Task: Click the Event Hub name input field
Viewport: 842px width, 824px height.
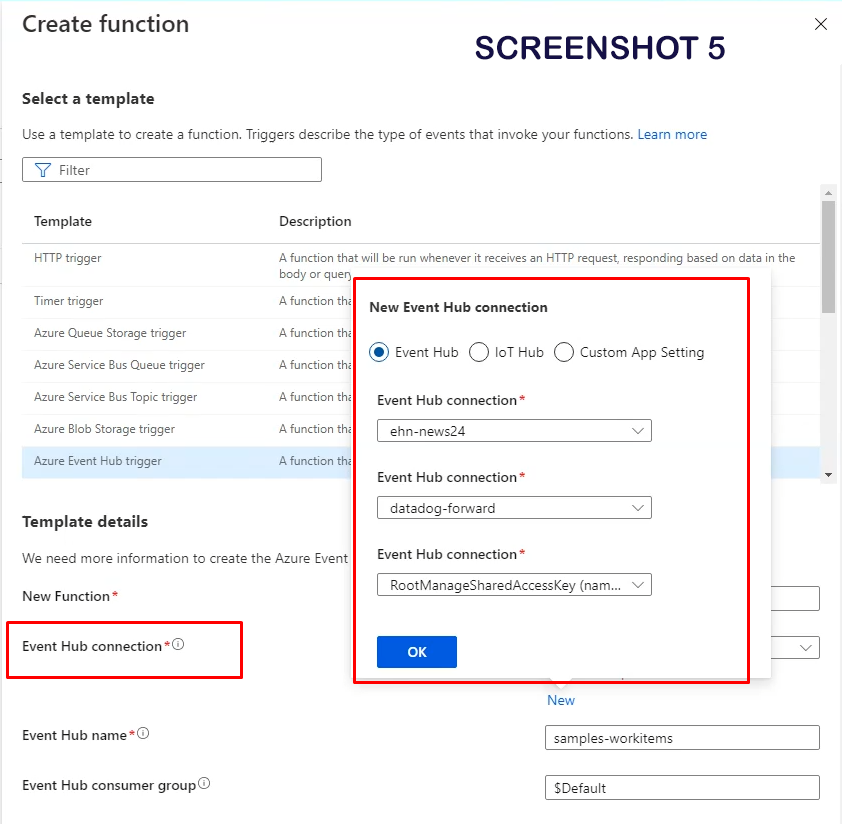Action: tap(682, 738)
